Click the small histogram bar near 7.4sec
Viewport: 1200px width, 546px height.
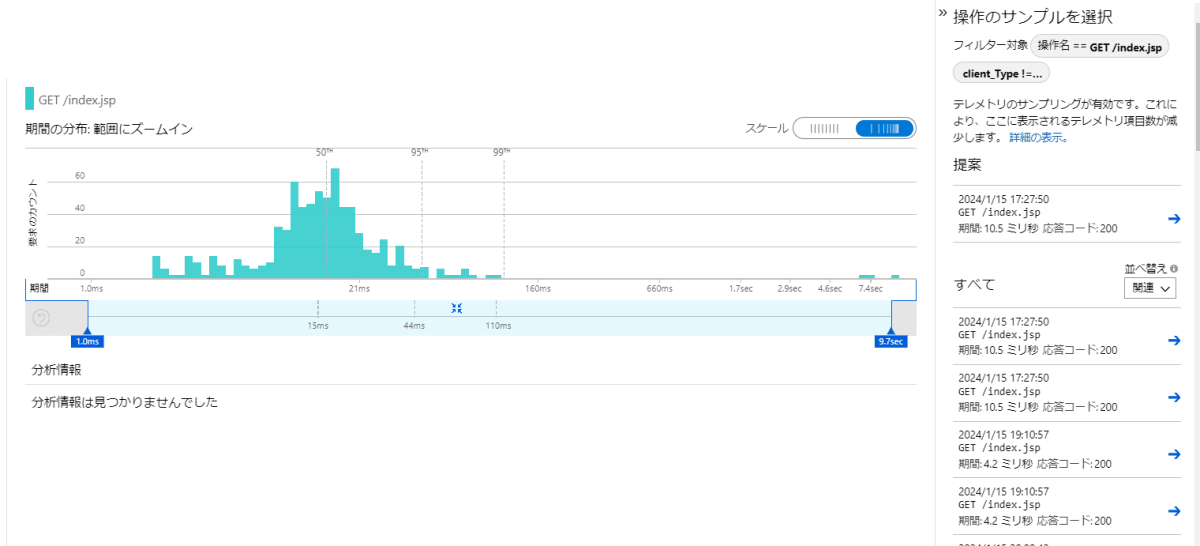(867, 276)
